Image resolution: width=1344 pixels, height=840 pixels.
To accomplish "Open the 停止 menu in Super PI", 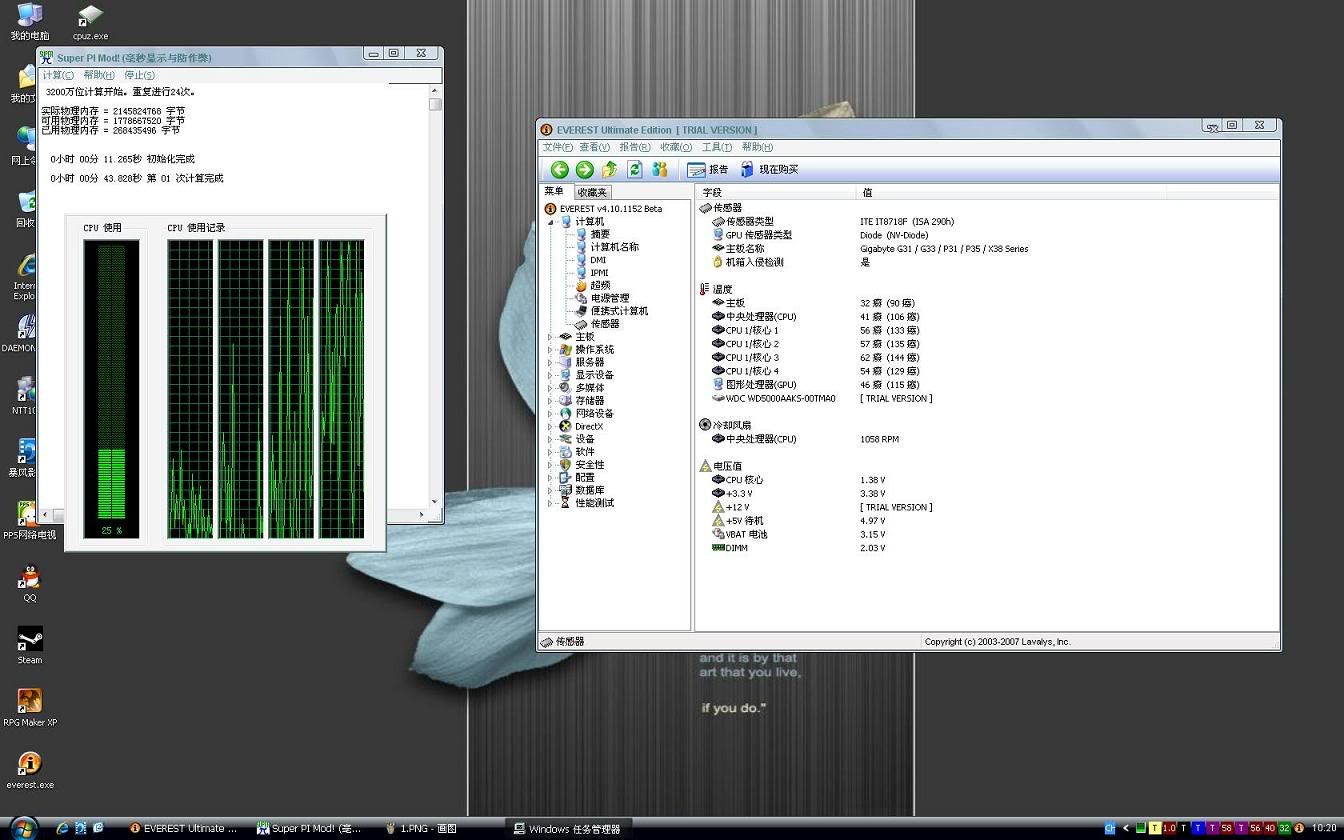I will [x=139, y=76].
